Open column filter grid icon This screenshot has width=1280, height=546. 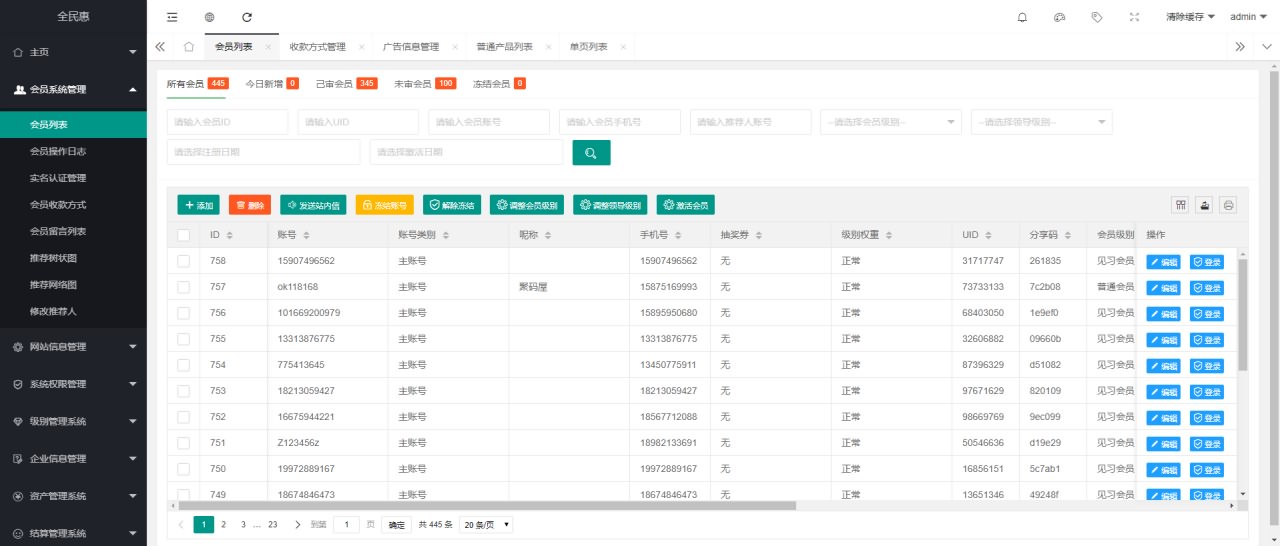[x=1181, y=205]
